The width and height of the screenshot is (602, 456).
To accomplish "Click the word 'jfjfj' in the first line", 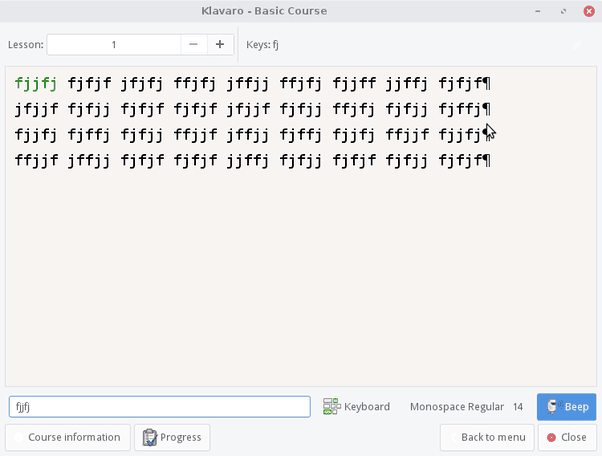I will click(x=142, y=83).
